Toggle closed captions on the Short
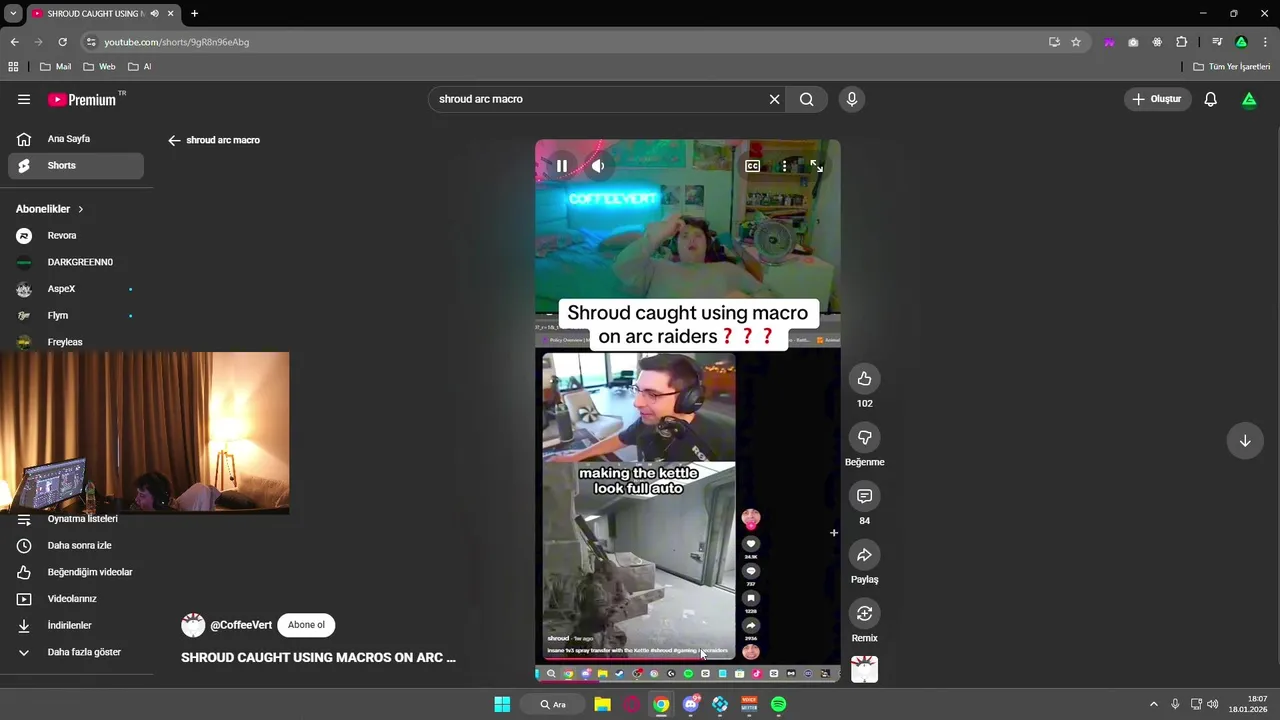Screen dimensions: 1280x720 (x=753, y=166)
